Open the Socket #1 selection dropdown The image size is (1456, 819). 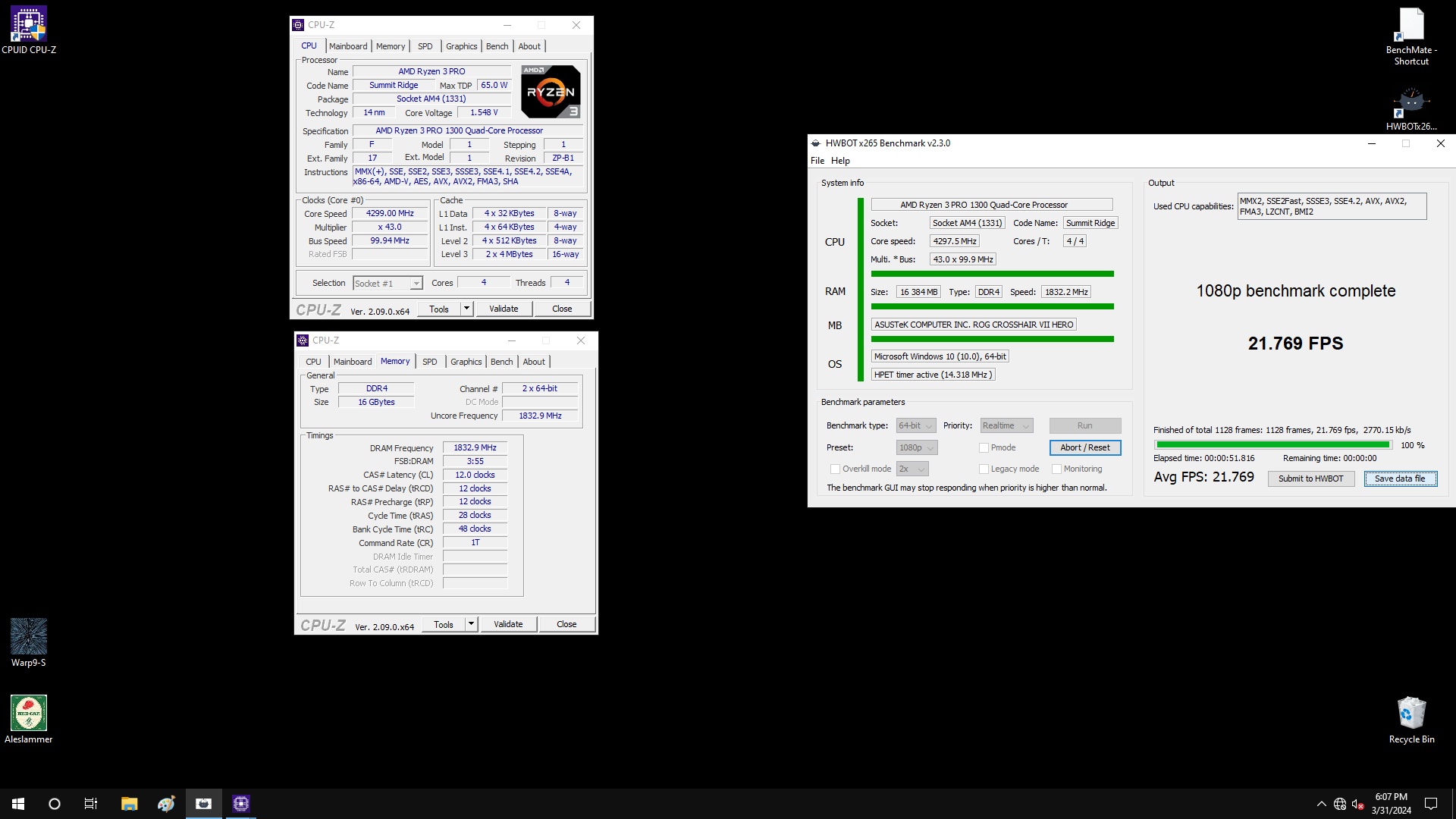(x=387, y=284)
